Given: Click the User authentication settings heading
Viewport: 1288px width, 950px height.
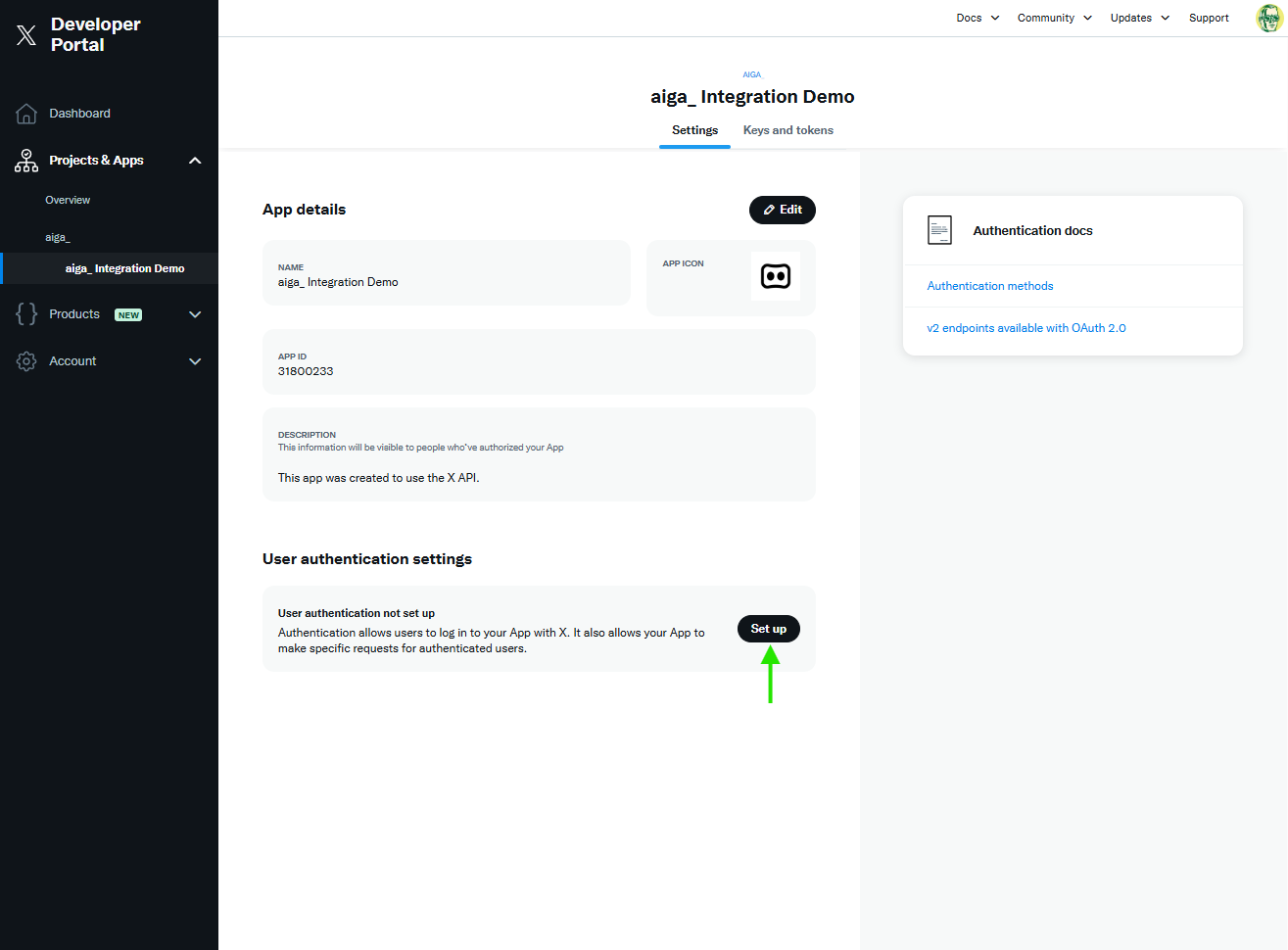Looking at the screenshot, I should tap(367, 559).
